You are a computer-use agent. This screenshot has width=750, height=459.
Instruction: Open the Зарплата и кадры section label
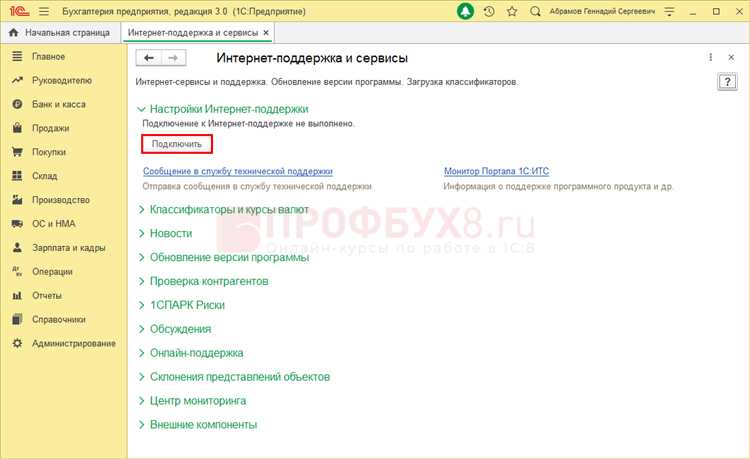pyautogui.click(x=69, y=248)
